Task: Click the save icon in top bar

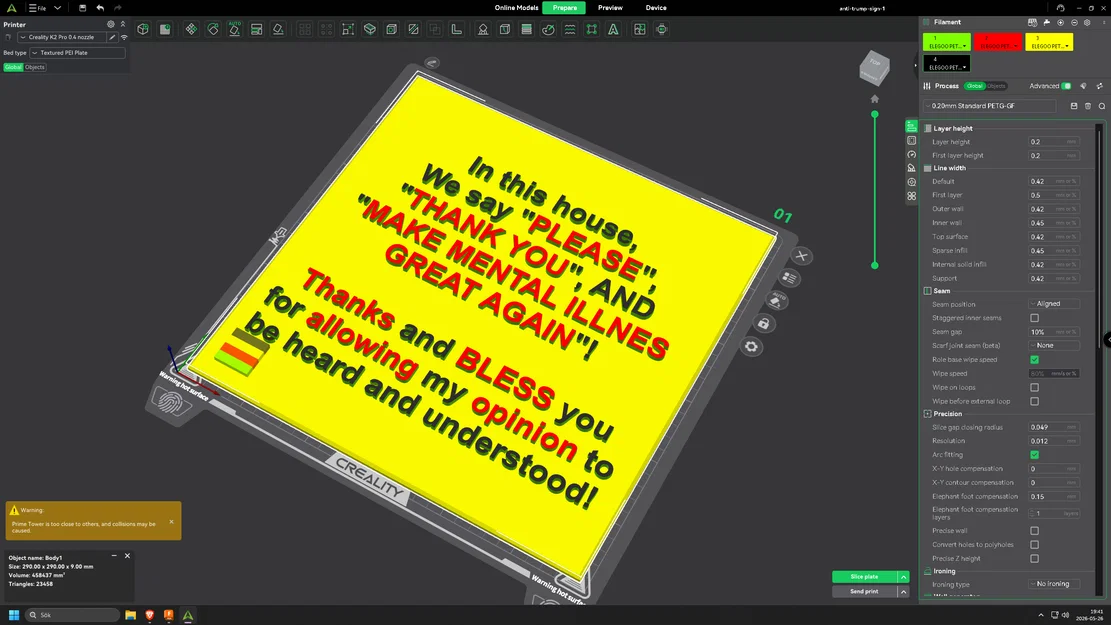Action: tap(82, 8)
